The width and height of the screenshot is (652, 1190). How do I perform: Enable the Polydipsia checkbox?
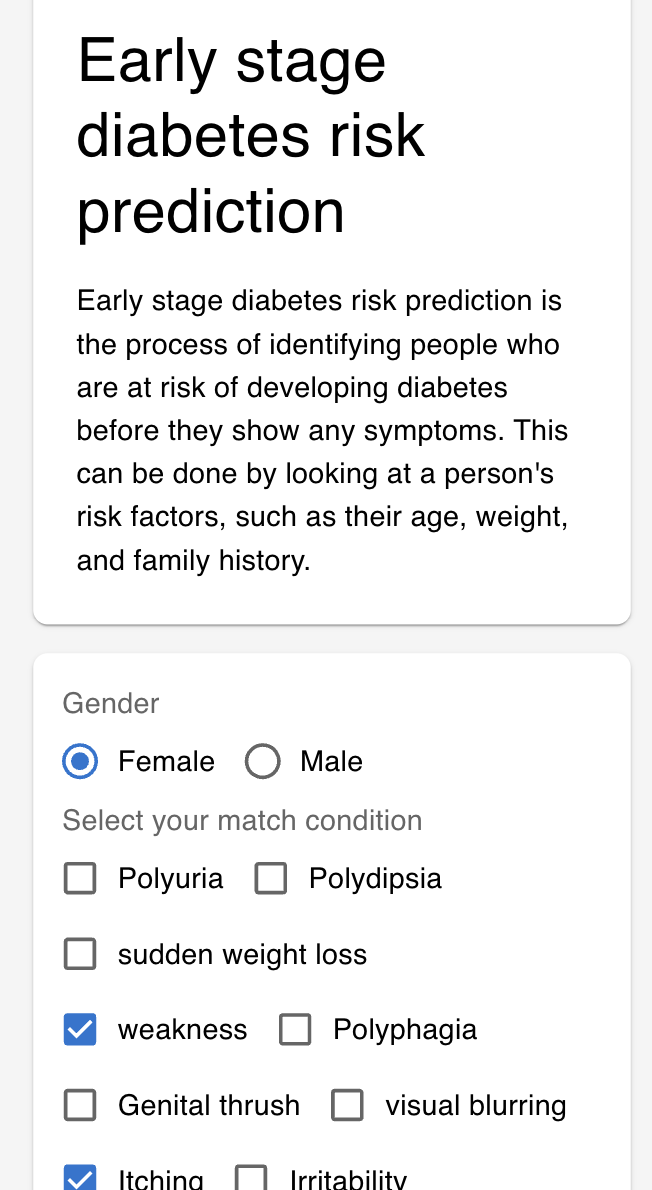[x=271, y=879]
